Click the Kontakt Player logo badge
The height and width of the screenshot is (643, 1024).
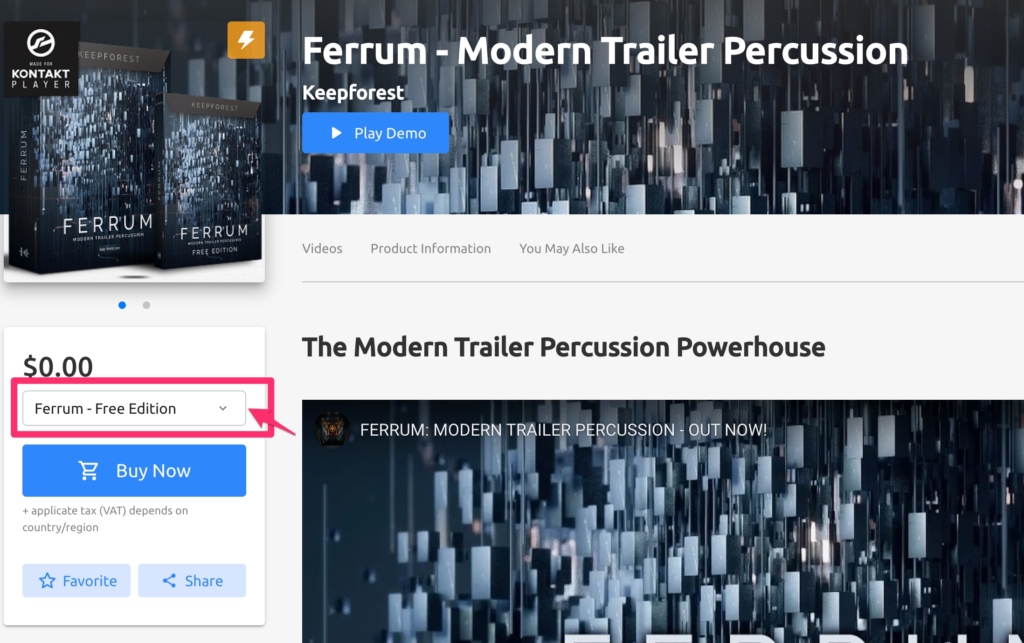point(41,59)
